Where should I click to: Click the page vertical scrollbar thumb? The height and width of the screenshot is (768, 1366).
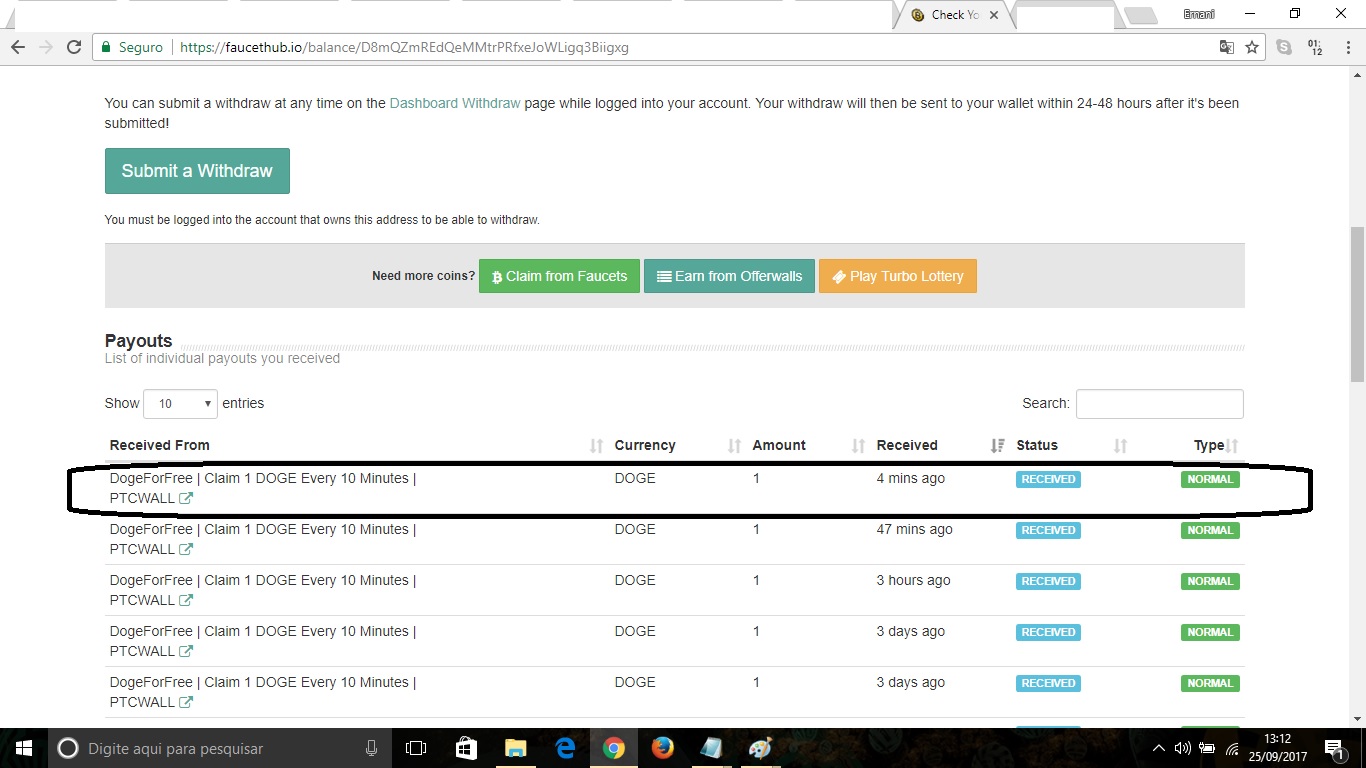pos(1357,305)
